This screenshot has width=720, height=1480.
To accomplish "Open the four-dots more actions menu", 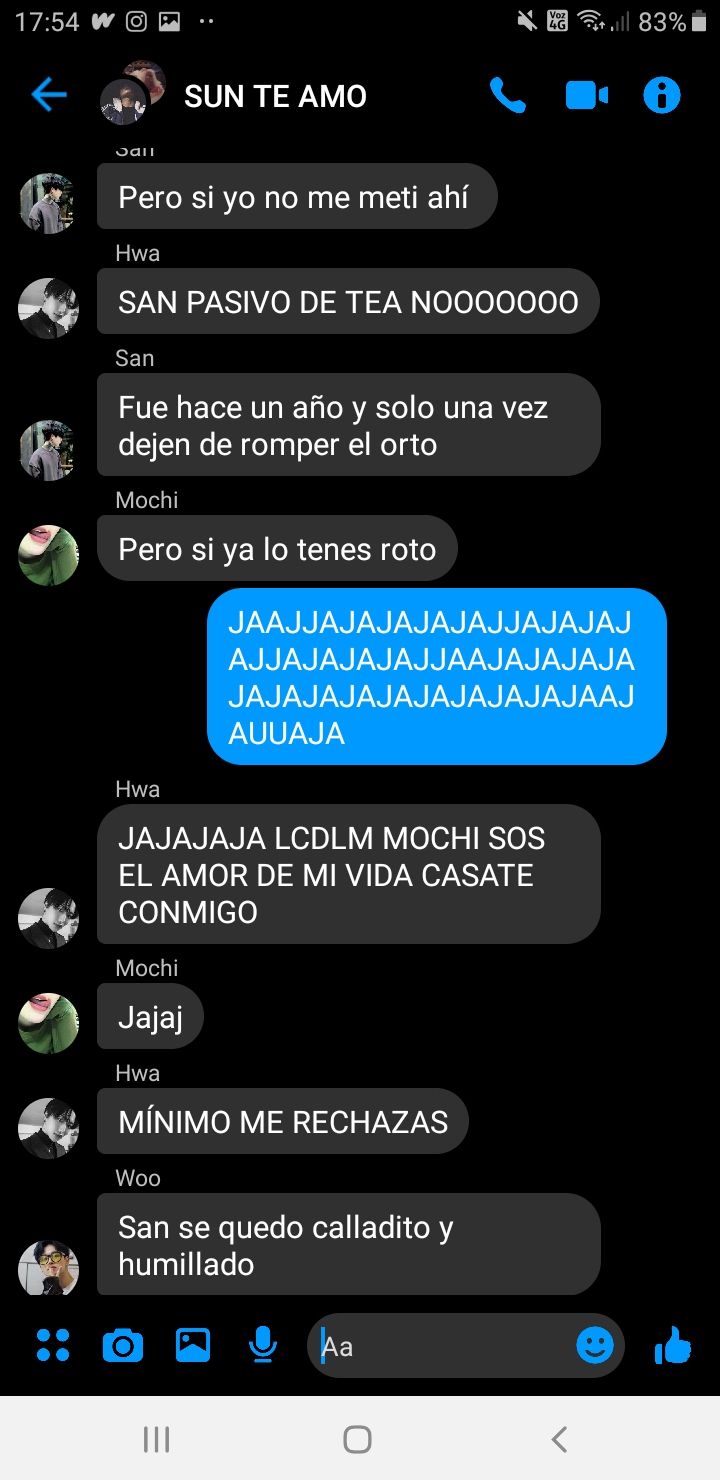I will [53, 1345].
